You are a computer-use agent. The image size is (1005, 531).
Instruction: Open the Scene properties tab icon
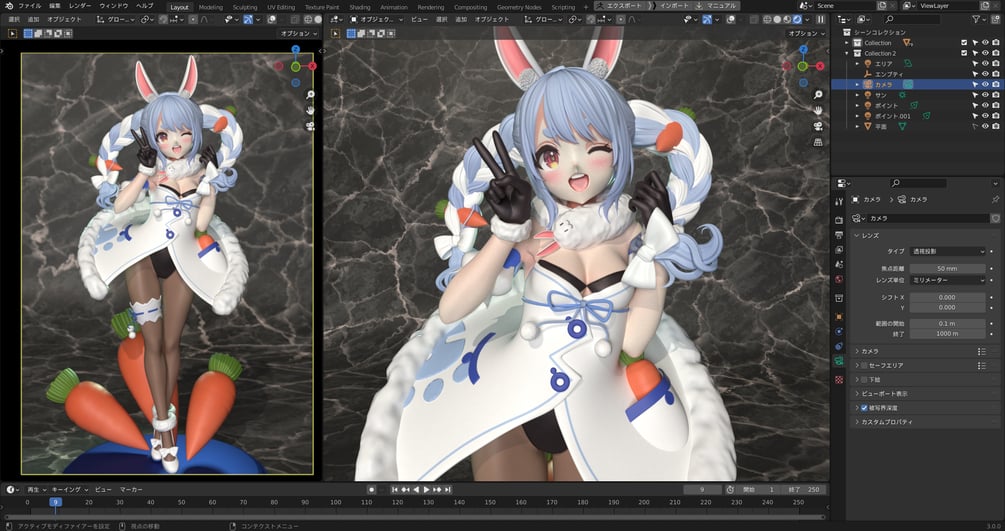(839, 264)
